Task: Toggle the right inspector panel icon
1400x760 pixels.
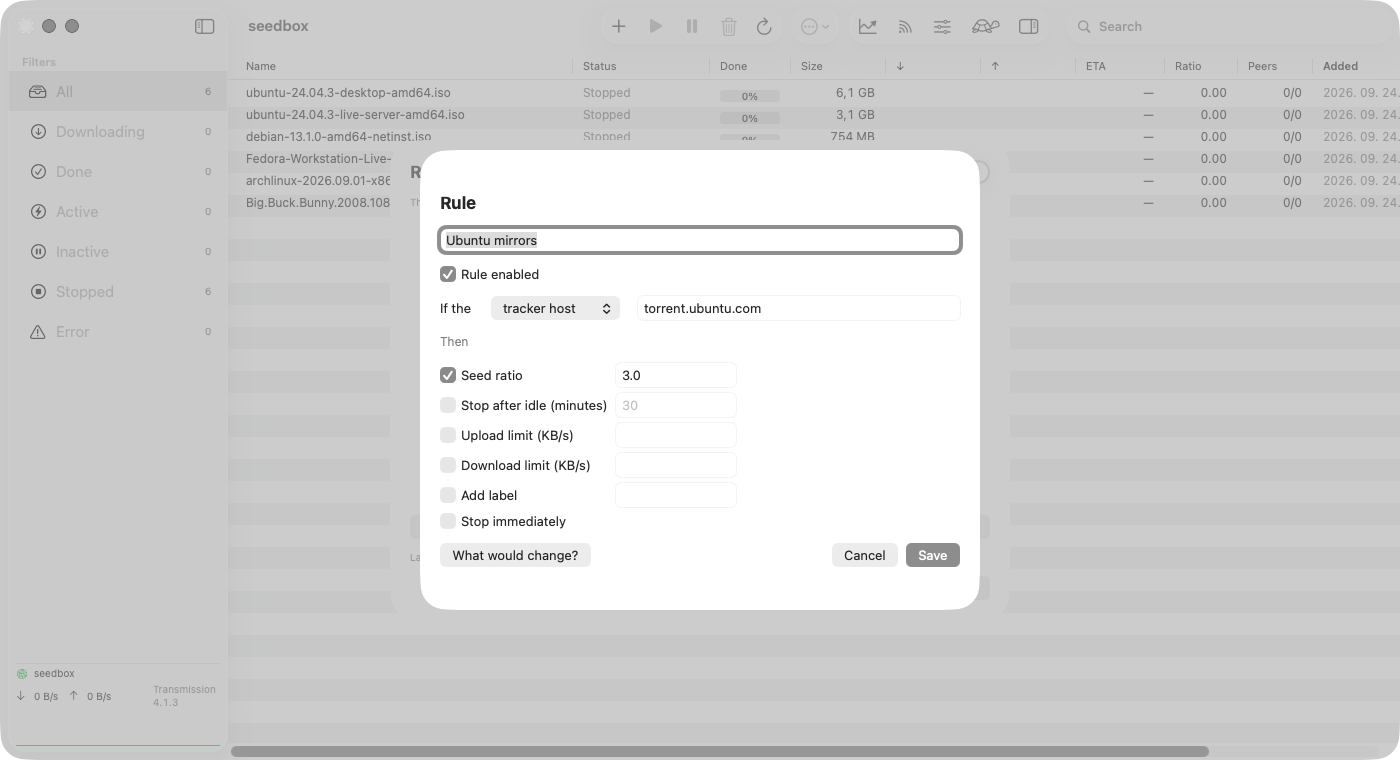Action: point(1028,27)
